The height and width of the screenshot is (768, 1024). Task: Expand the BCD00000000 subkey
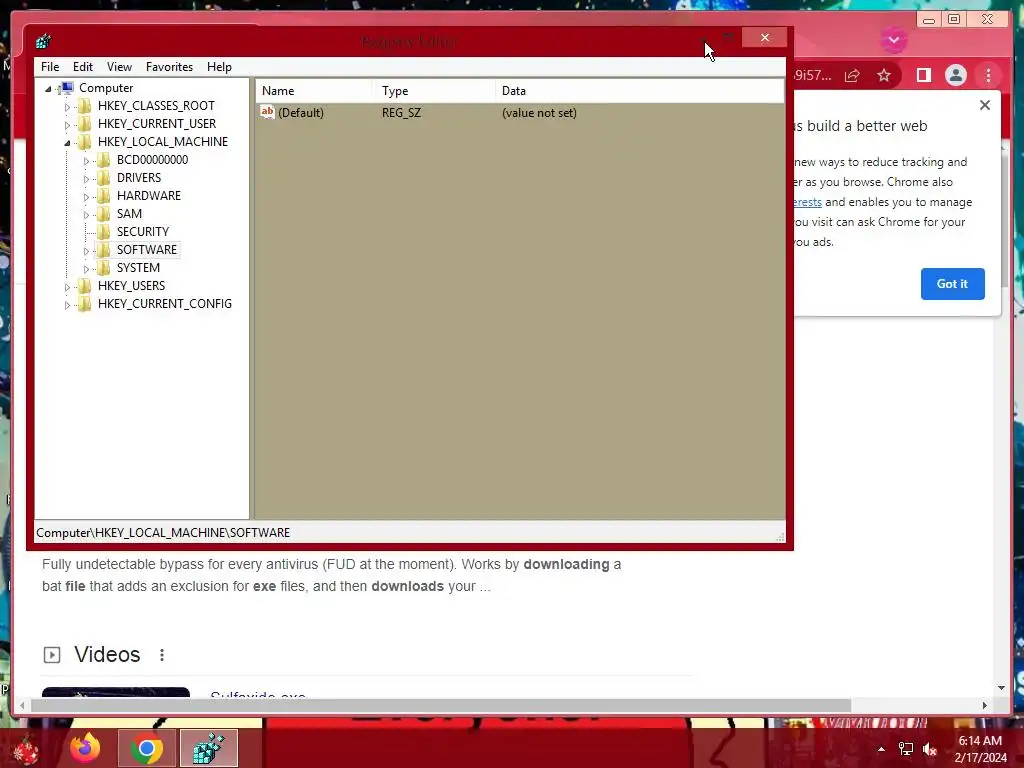(x=86, y=161)
